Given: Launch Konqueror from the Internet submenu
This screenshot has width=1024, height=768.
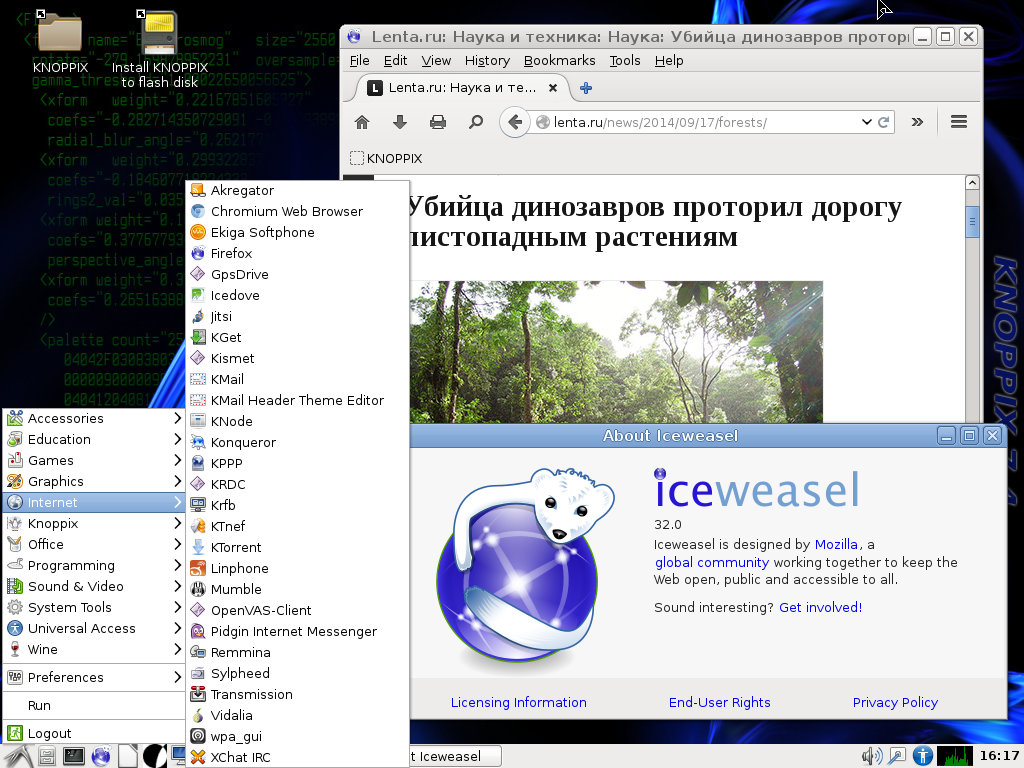Looking at the screenshot, I should point(298,442).
